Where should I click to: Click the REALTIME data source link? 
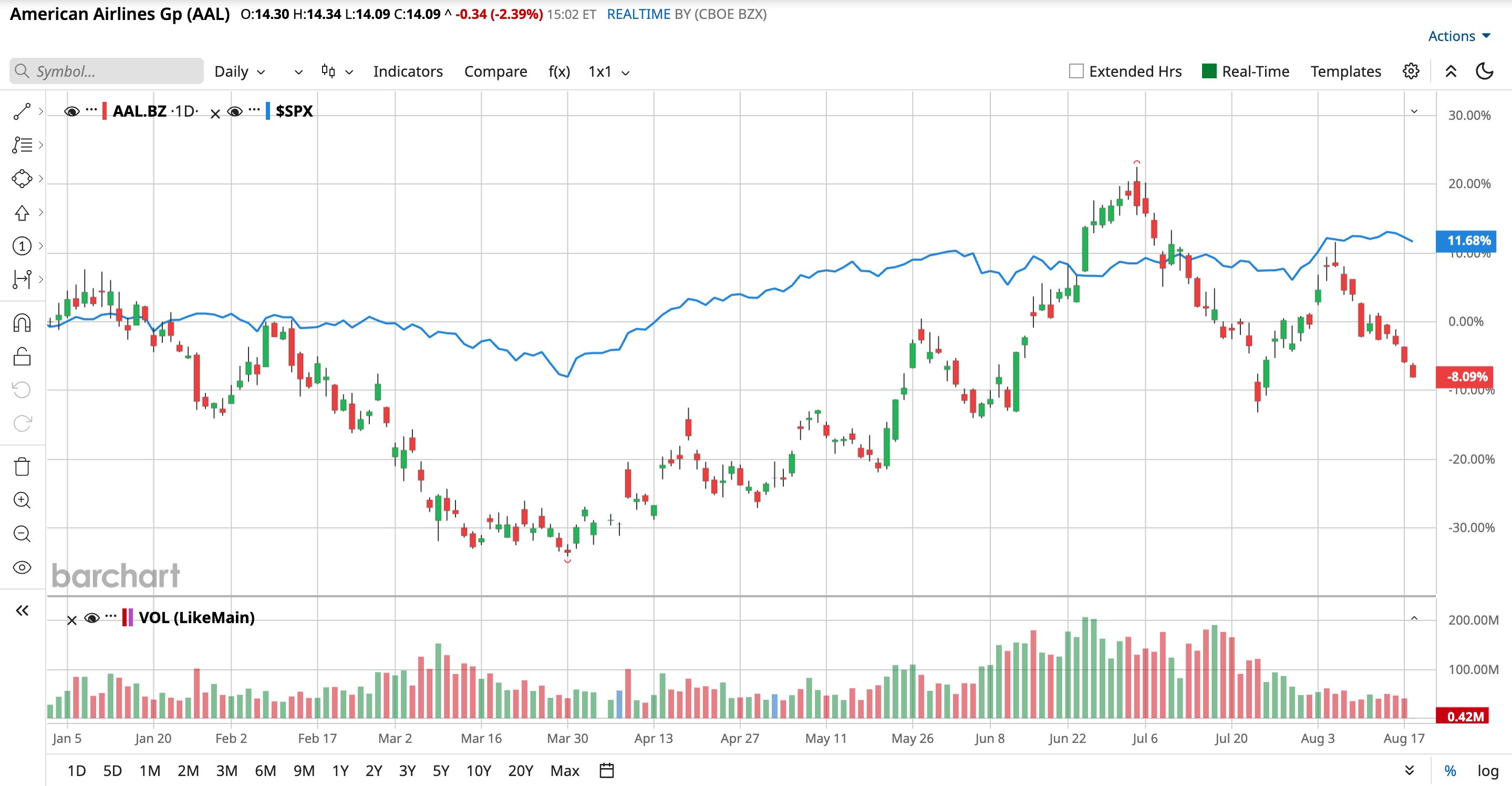(639, 14)
